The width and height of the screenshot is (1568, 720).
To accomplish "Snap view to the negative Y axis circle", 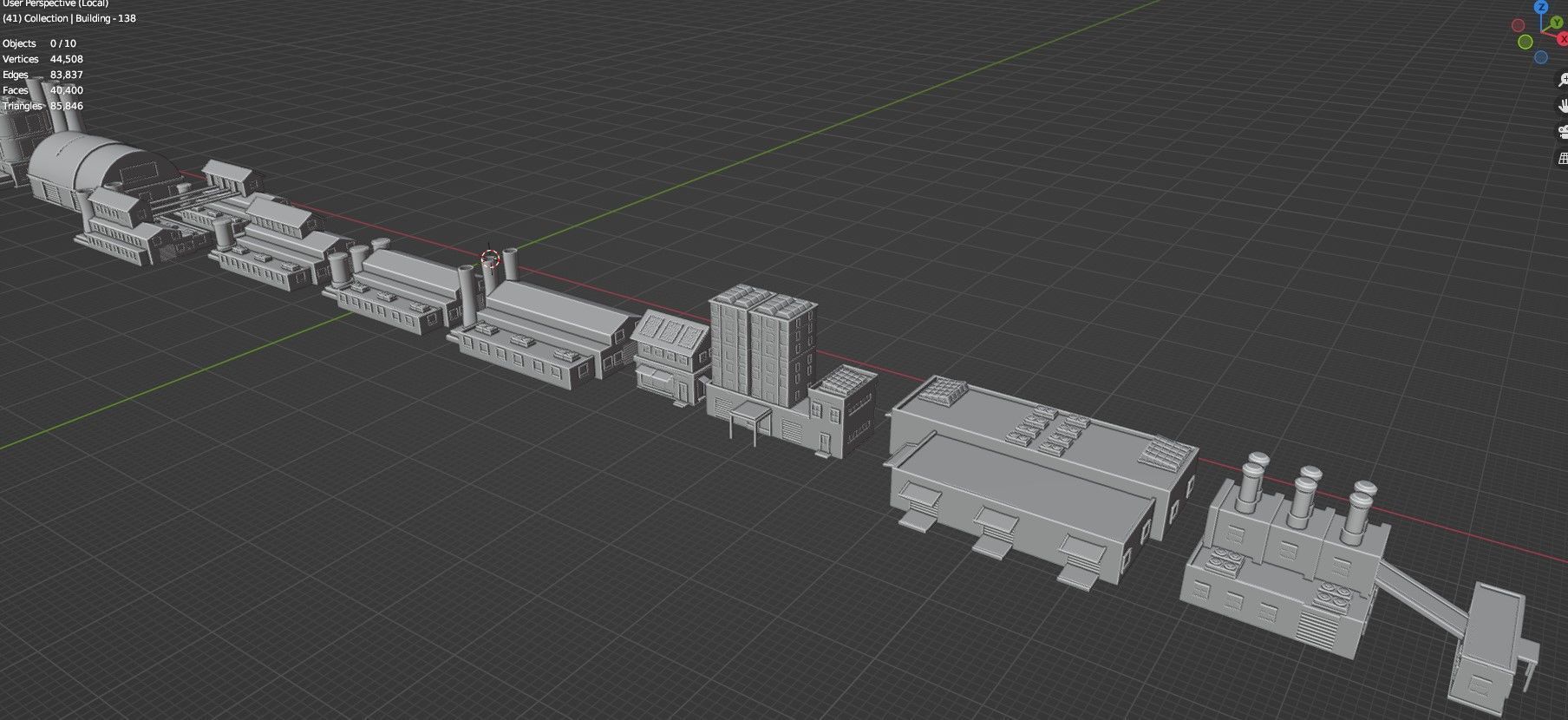I will click(1526, 42).
